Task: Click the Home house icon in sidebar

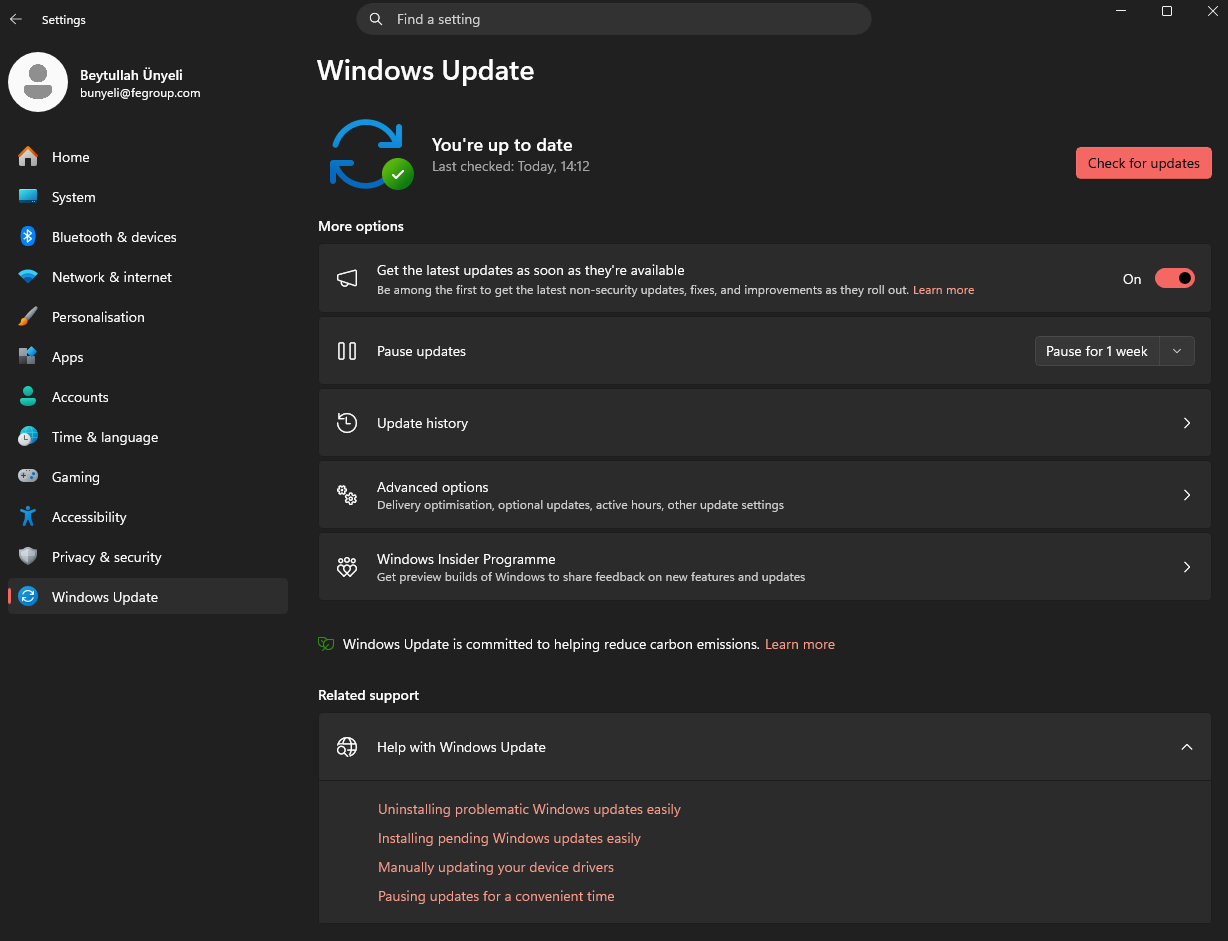Action: (x=28, y=157)
